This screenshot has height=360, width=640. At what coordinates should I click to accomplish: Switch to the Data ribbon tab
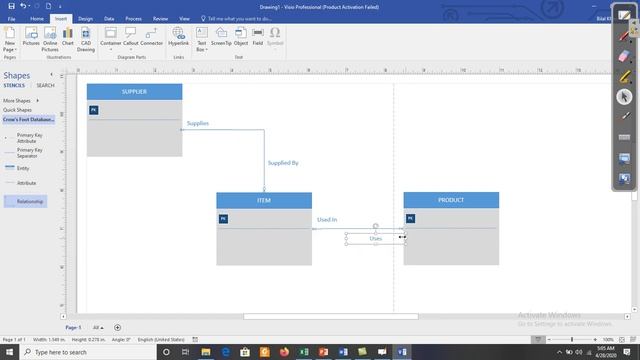click(x=109, y=19)
